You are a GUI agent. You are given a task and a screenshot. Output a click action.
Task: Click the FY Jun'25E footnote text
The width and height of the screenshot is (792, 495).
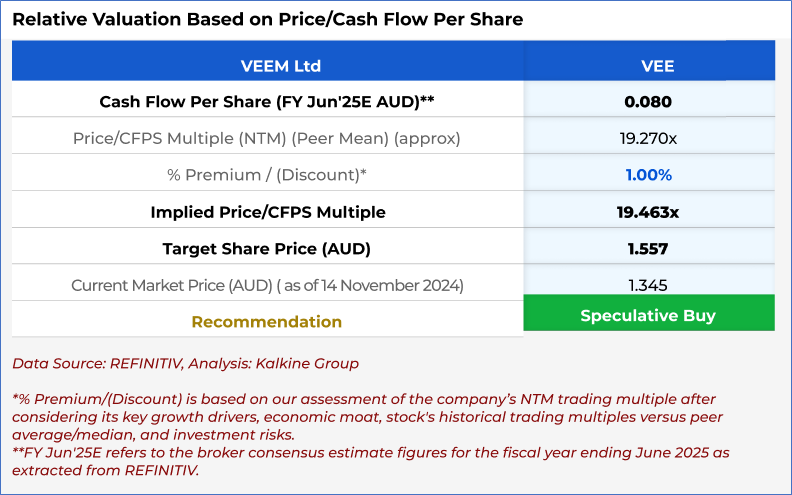[x=370, y=461]
